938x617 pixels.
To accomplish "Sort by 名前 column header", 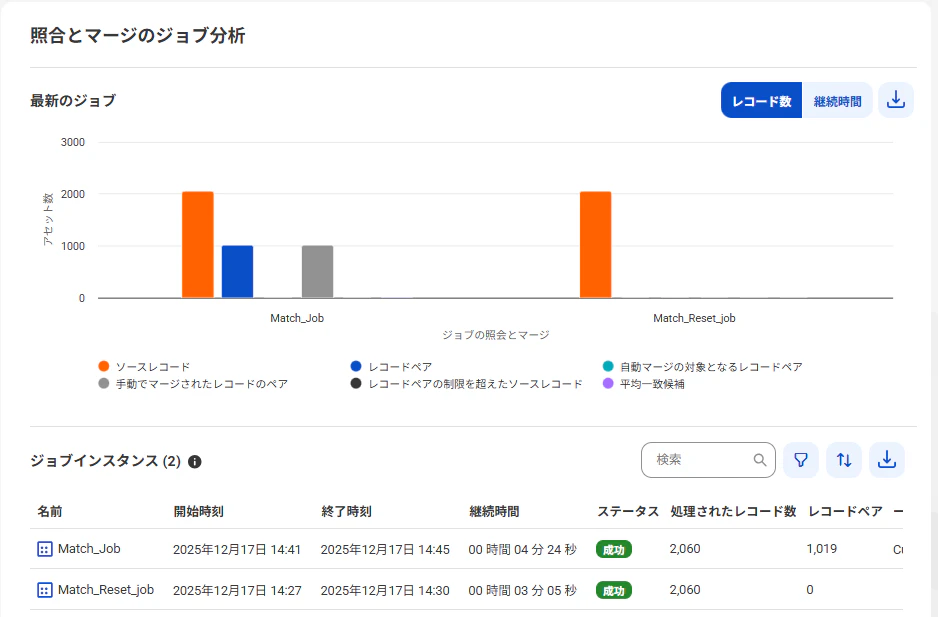I will click(50, 512).
